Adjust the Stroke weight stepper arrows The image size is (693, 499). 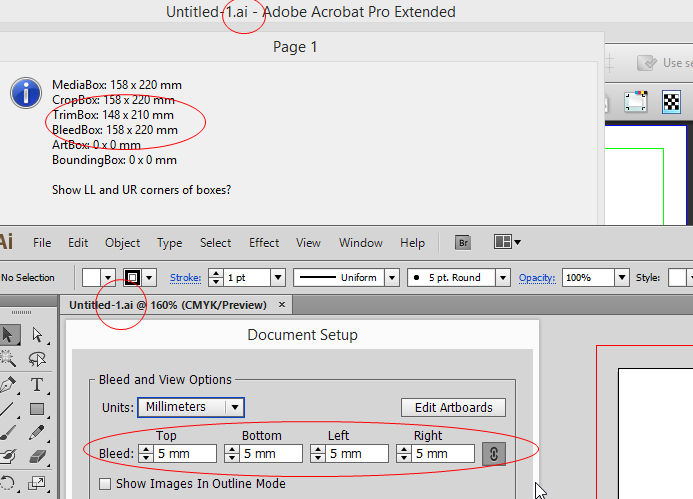(216, 278)
